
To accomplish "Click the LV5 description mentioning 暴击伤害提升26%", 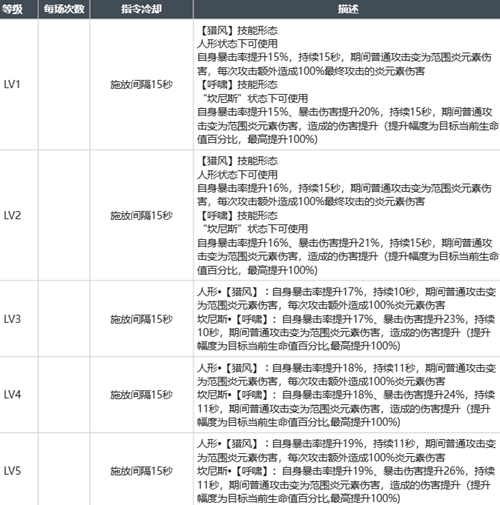I will coord(347,471).
